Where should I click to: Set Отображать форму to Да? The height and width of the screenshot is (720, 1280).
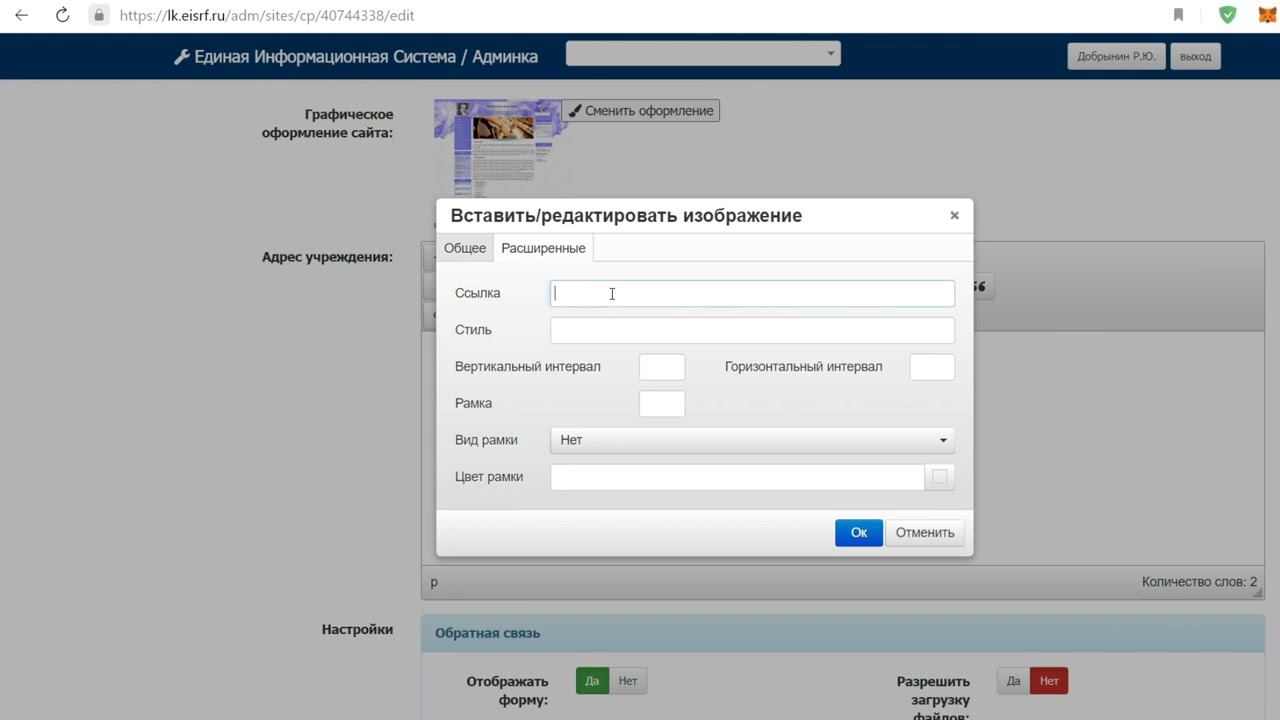[x=592, y=681]
